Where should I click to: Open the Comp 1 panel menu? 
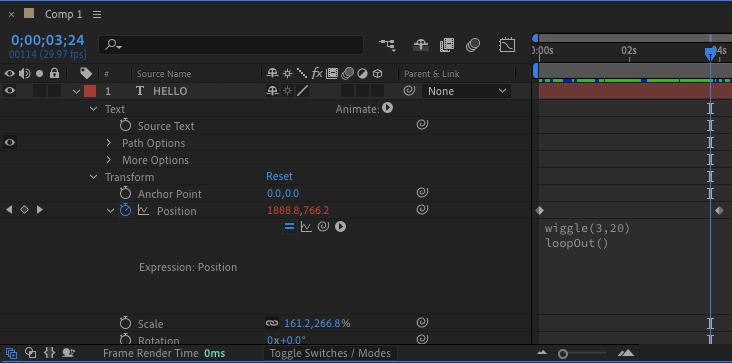97,14
